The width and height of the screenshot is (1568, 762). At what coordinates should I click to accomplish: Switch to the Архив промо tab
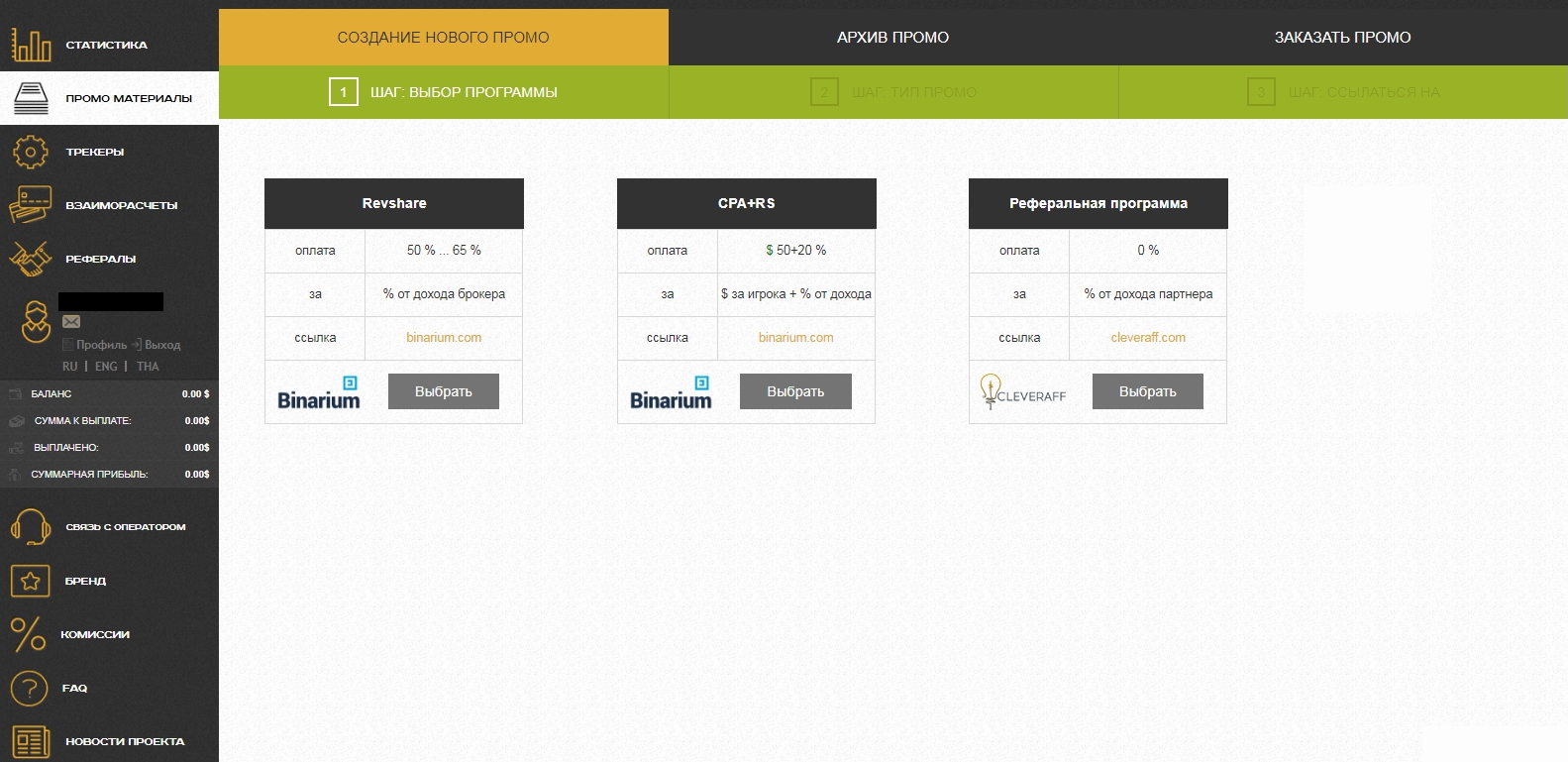[892, 38]
